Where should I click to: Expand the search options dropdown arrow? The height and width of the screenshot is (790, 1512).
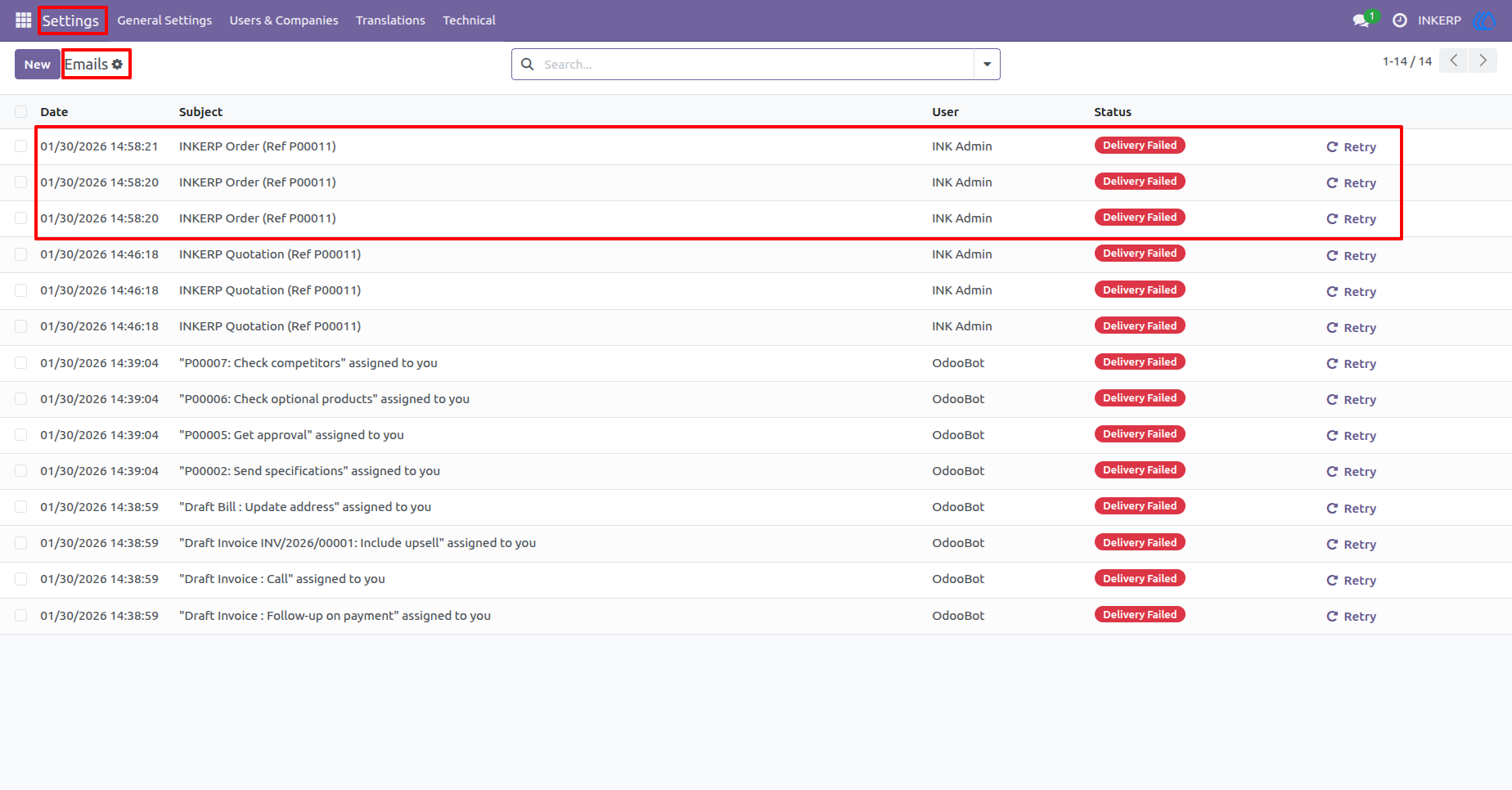[x=987, y=64]
